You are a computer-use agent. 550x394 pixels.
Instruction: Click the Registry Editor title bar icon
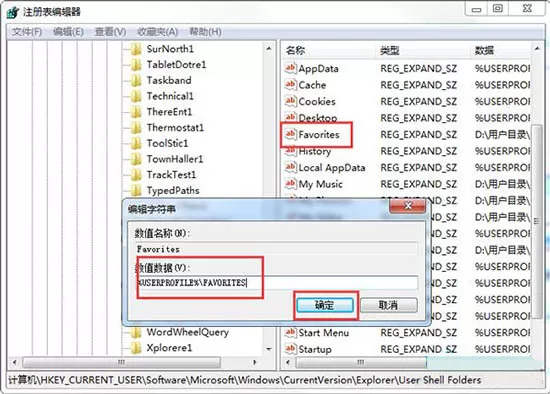pos(13,12)
